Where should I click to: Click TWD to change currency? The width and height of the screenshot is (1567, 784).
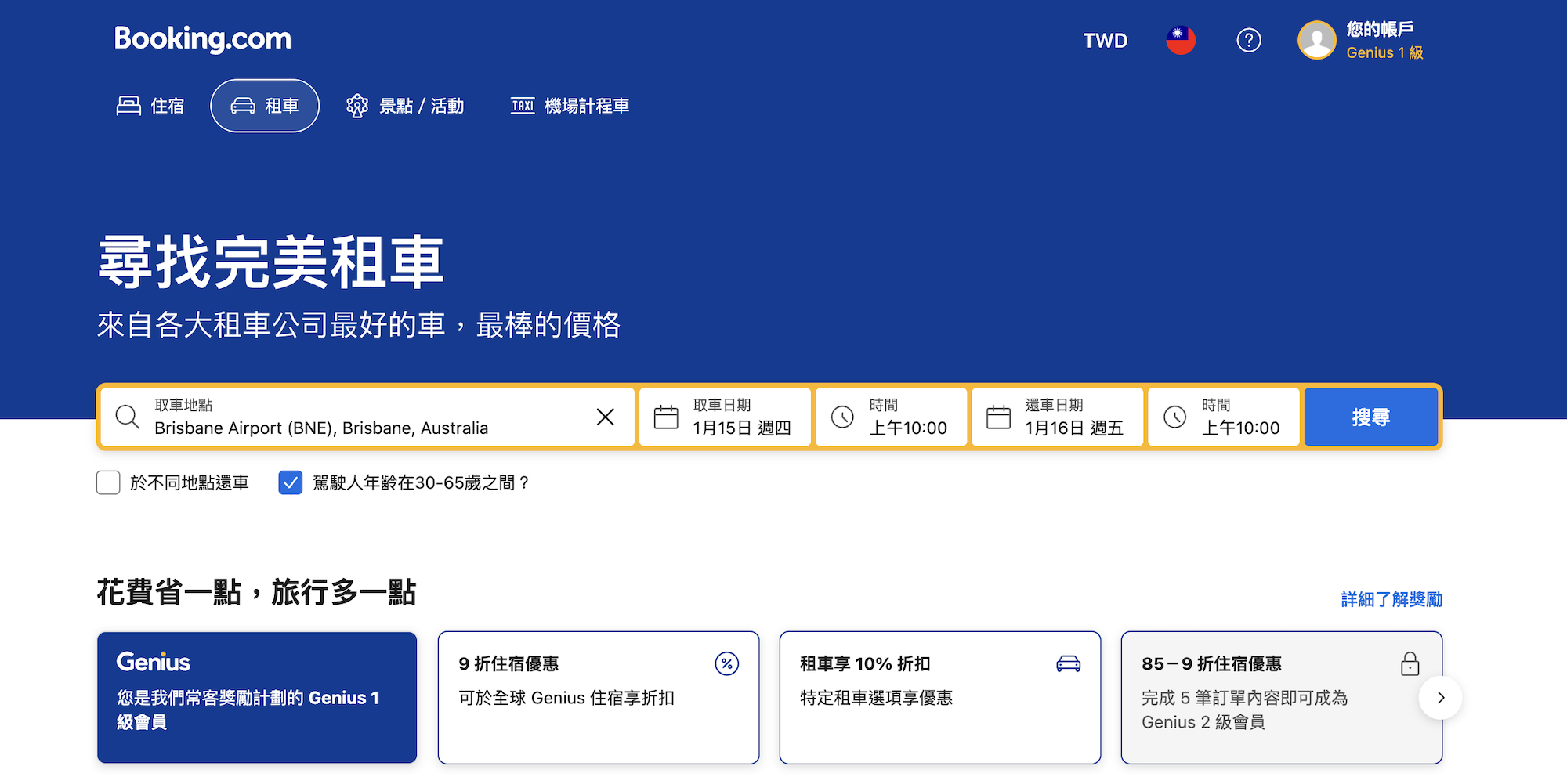click(1105, 40)
